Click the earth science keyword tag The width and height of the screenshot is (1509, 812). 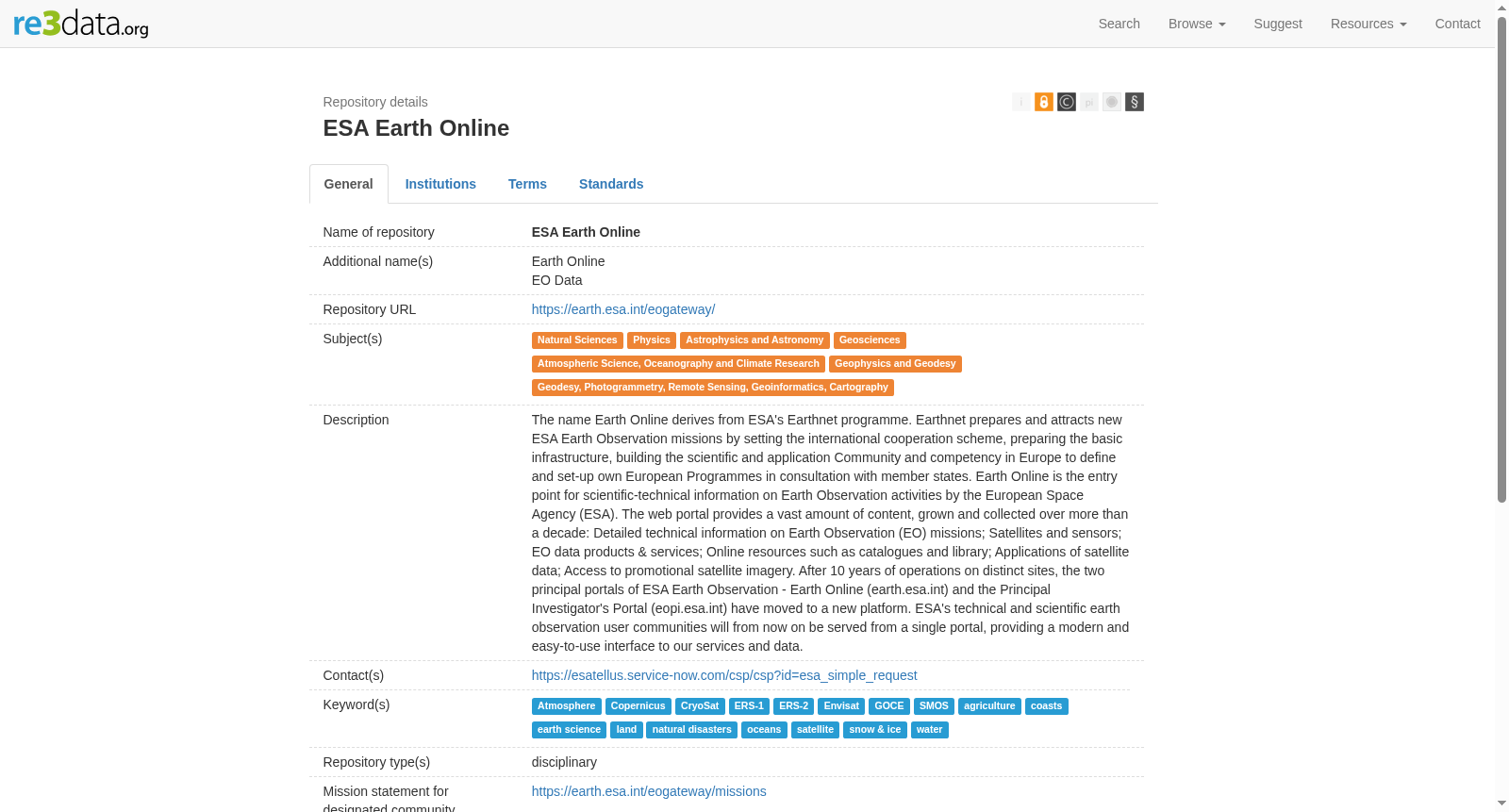coord(569,730)
